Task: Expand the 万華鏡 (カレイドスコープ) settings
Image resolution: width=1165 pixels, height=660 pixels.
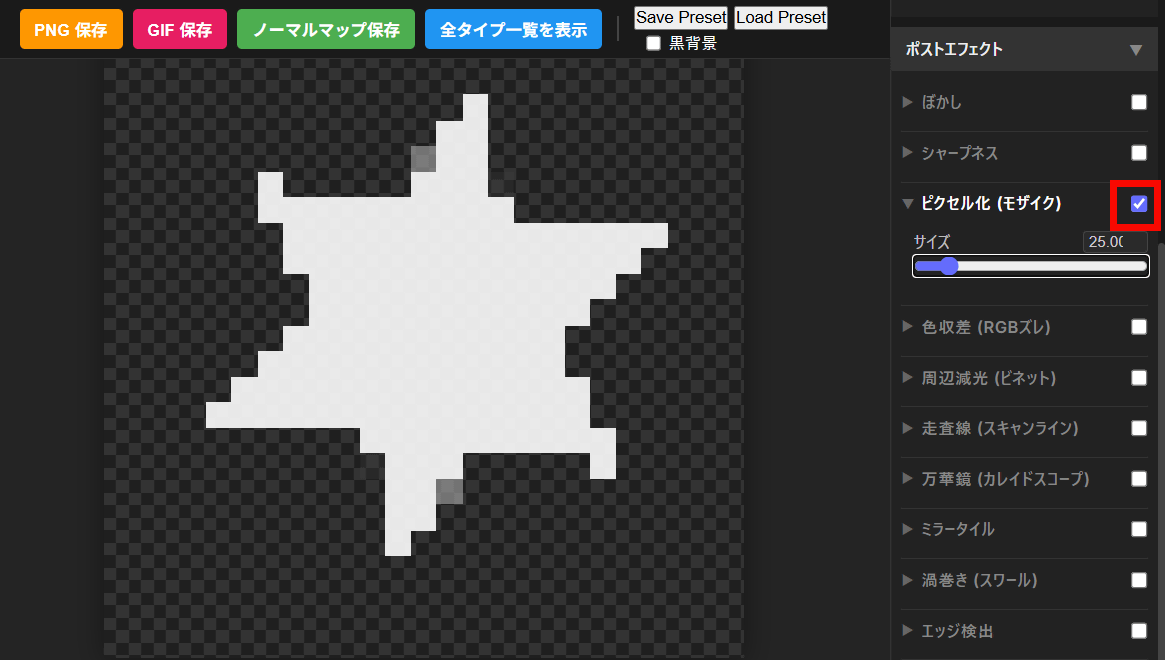Action: pyautogui.click(x=1004, y=479)
